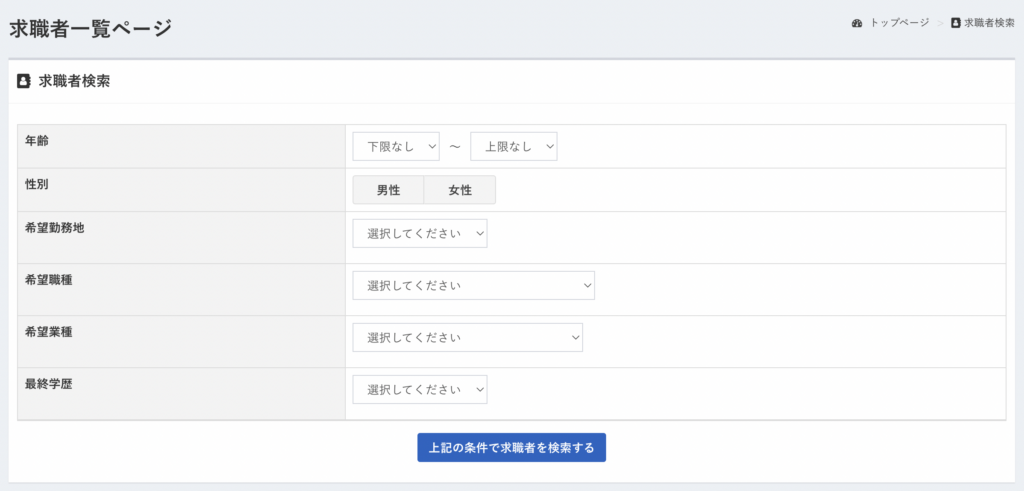1024x491 pixels.
Task: Click the dashboard icon beside トップページ
Action: [x=857, y=23]
